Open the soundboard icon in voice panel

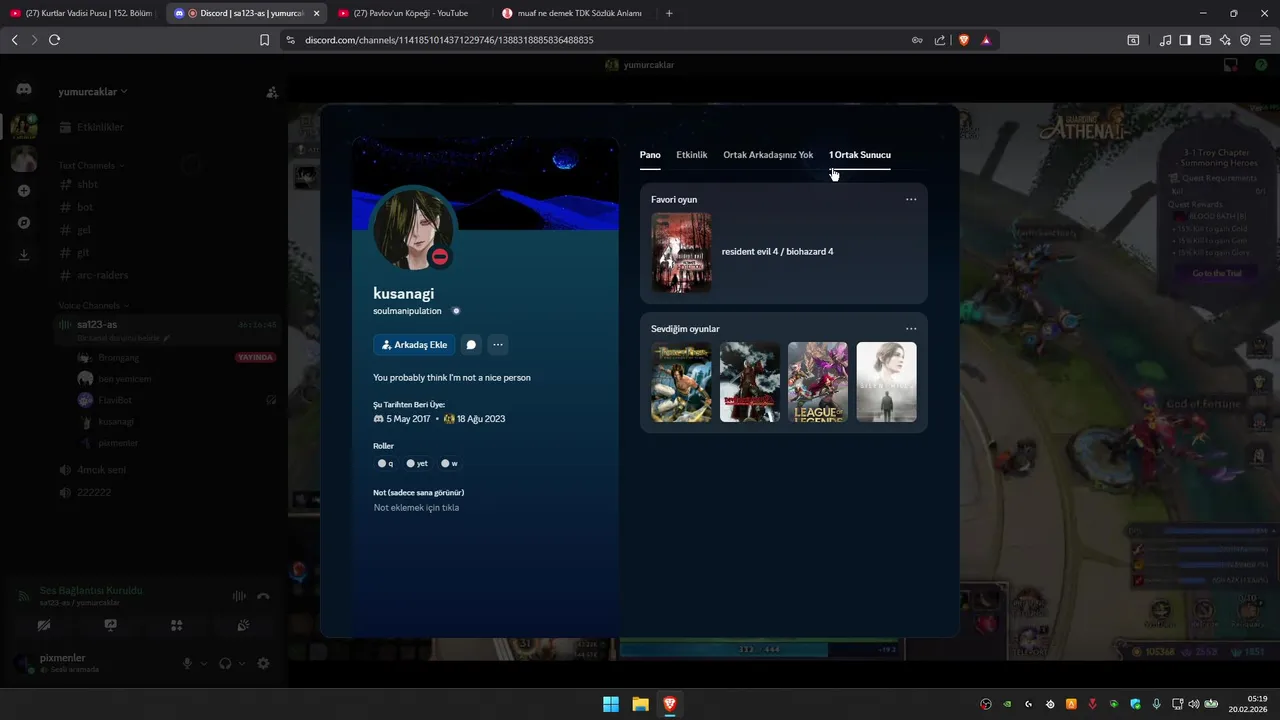tap(242, 625)
